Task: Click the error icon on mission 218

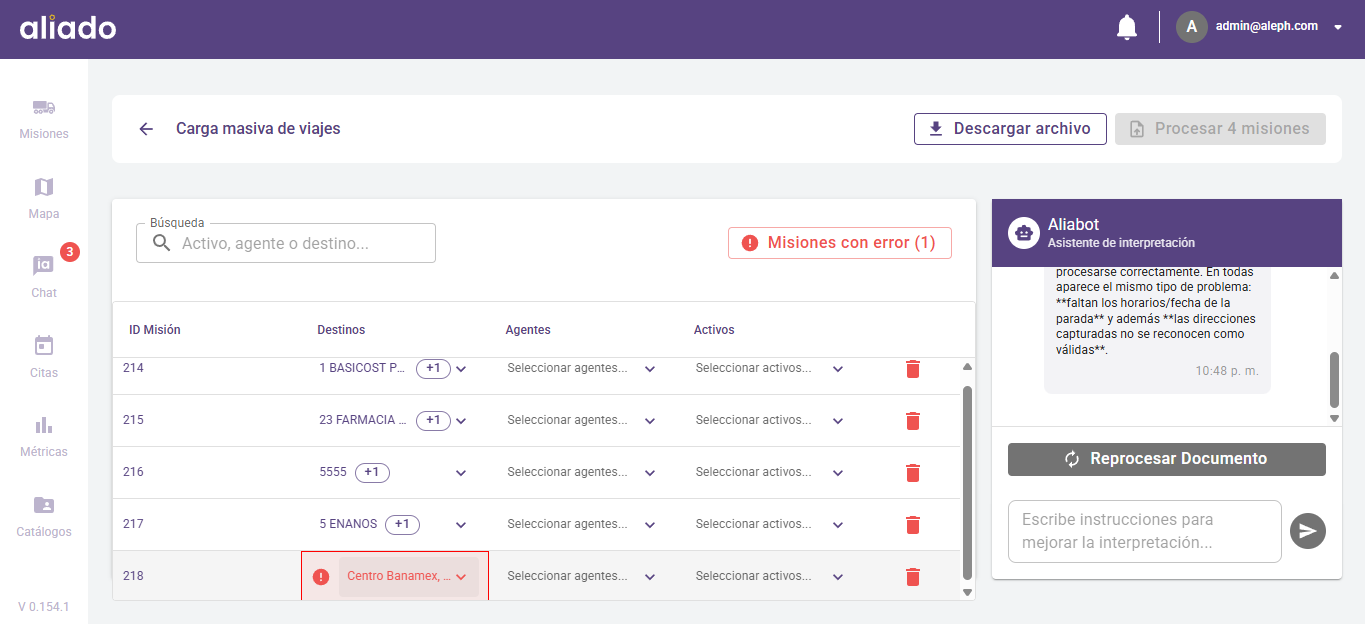Action: click(320, 577)
